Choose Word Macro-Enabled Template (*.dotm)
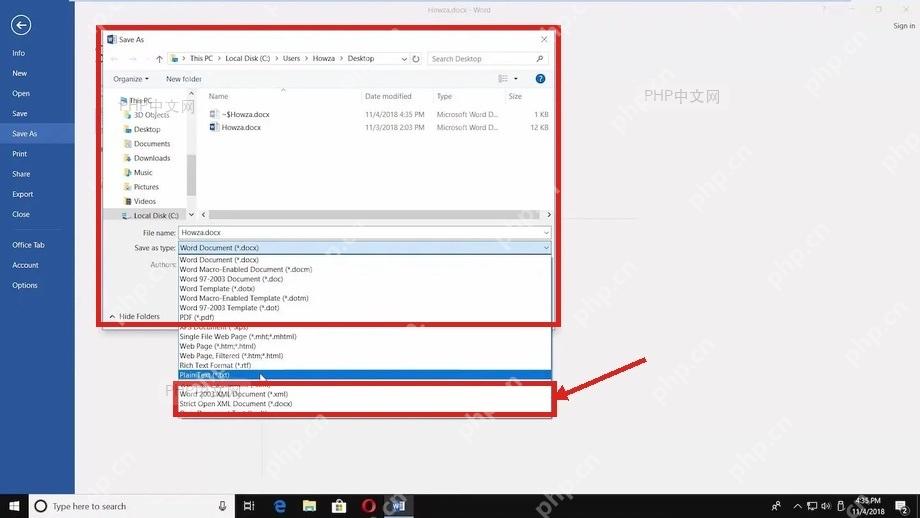 pyautogui.click(x=244, y=299)
